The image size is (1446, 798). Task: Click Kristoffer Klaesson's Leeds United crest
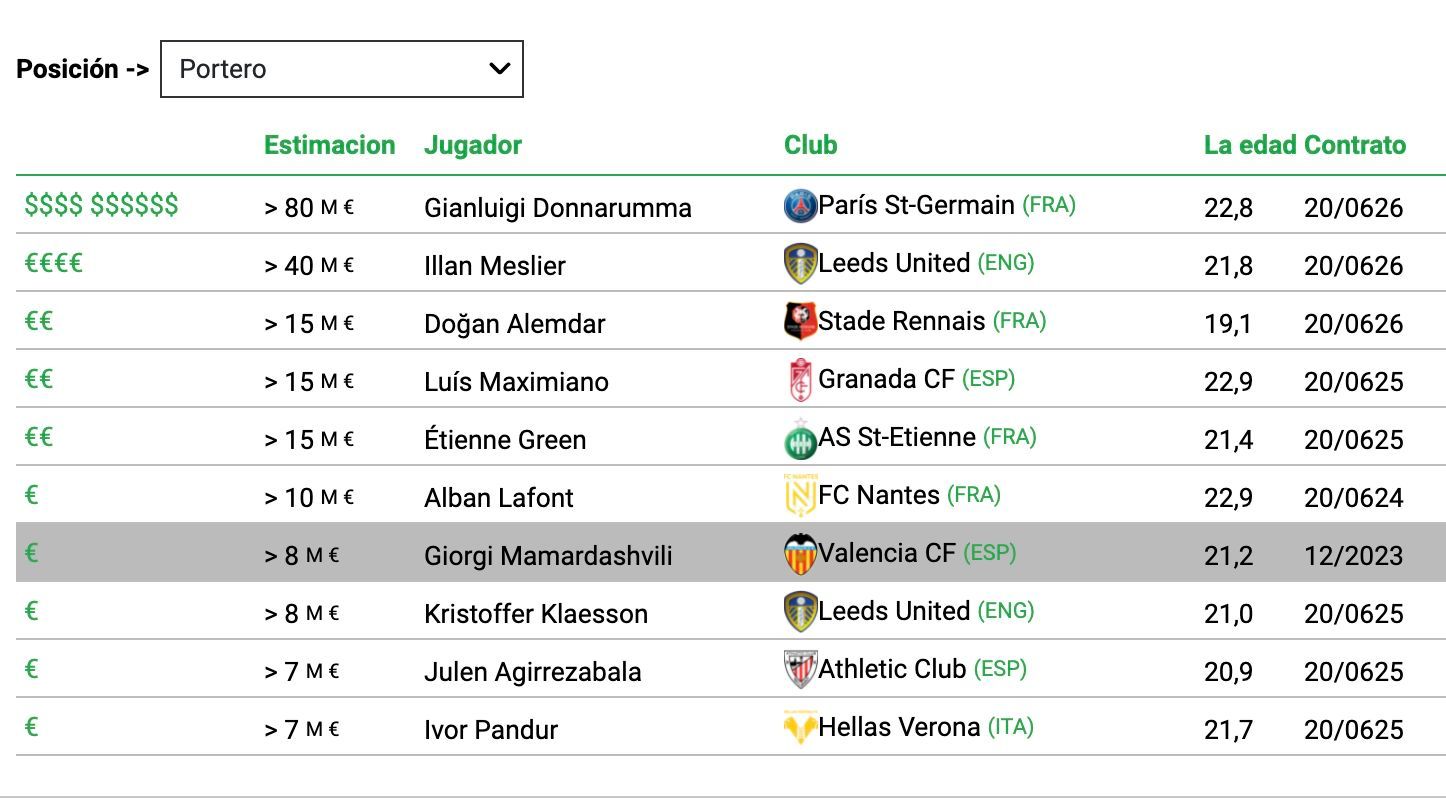[800, 612]
